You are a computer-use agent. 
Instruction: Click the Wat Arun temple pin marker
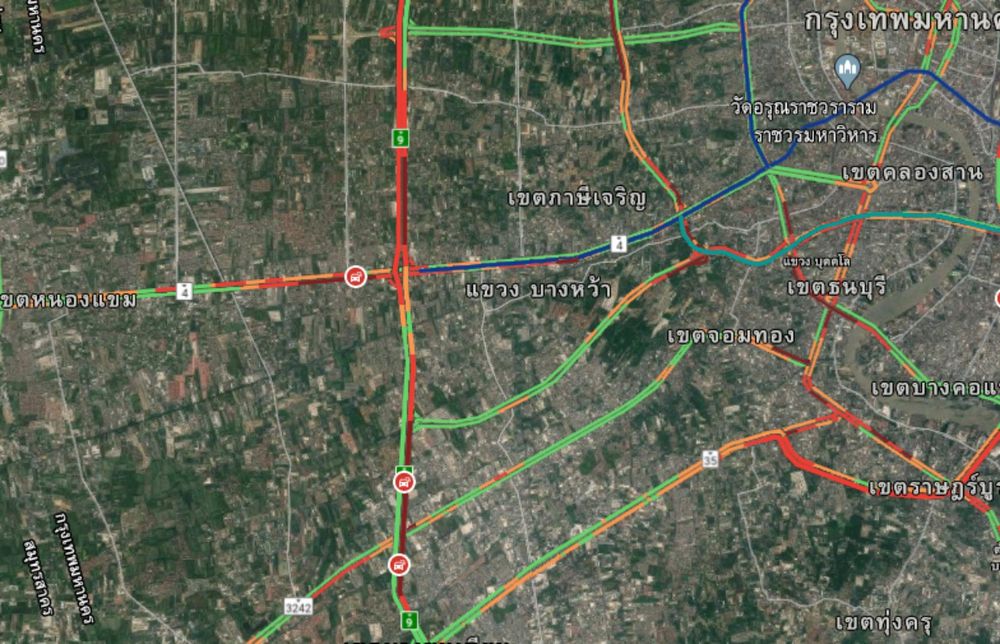click(847, 71)
